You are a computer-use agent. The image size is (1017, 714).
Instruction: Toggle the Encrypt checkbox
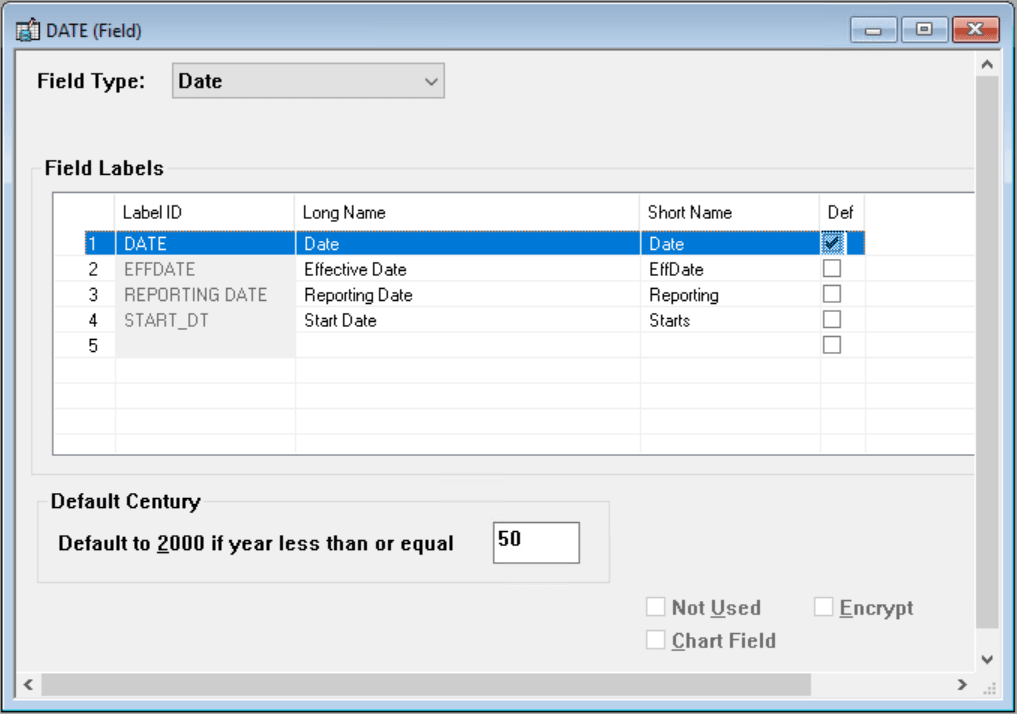coord(823,606)
